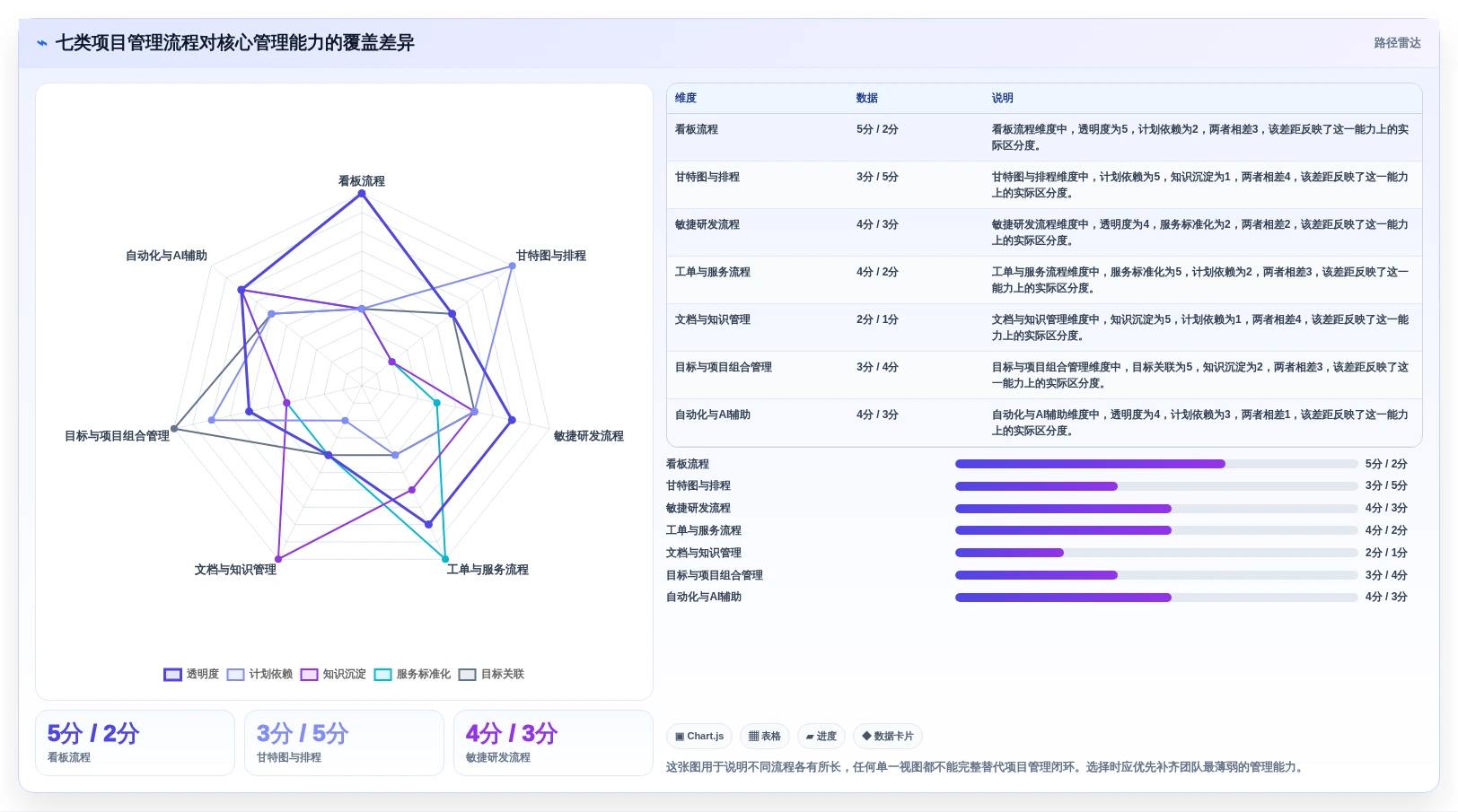Viewport: 1458px width, 812px height.
Task: Toggle the 目标关联 legend series
Action: coord(491,674)
